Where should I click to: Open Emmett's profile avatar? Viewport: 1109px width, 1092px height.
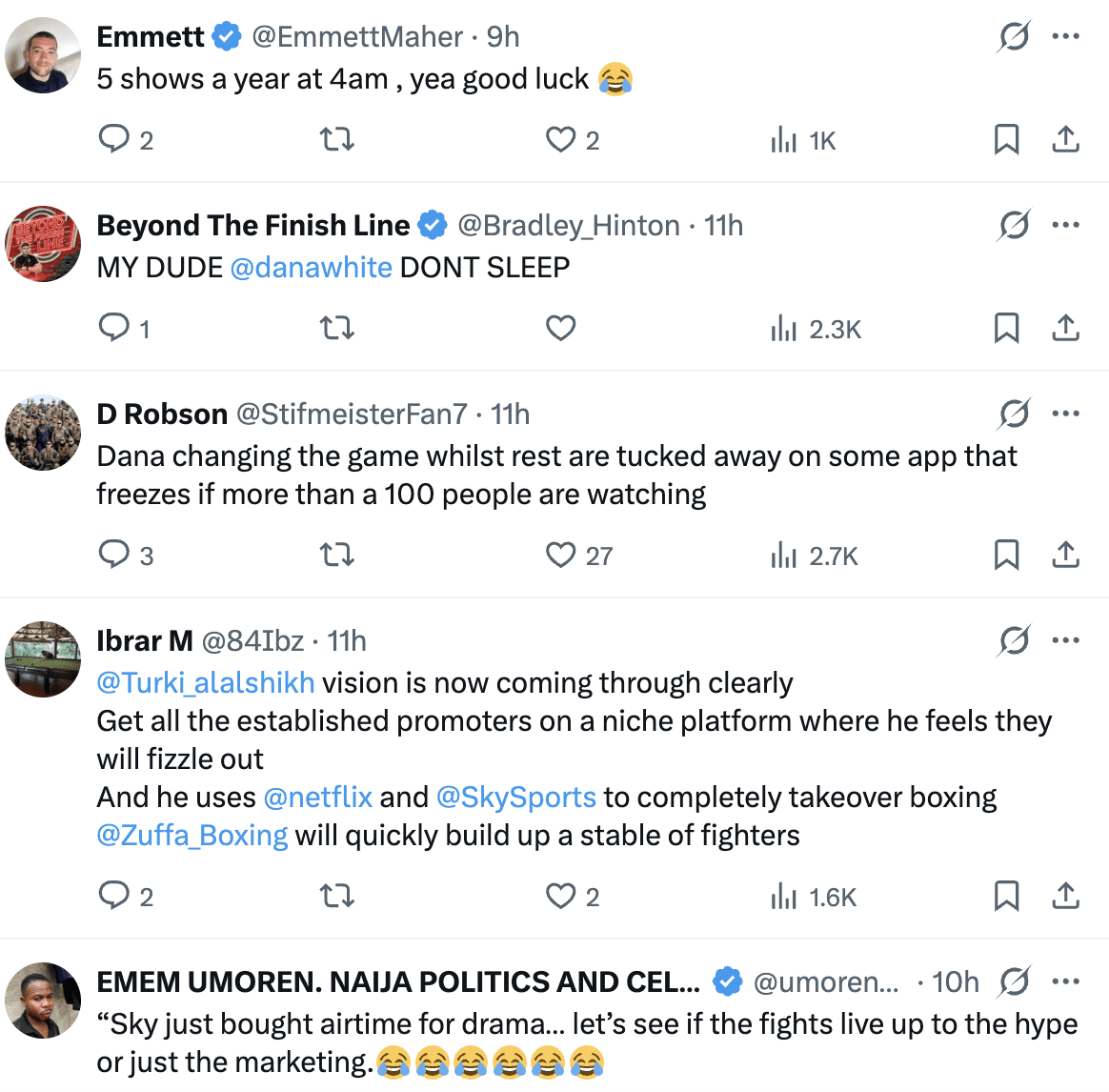pyautogui.click(x=43, y=55)
